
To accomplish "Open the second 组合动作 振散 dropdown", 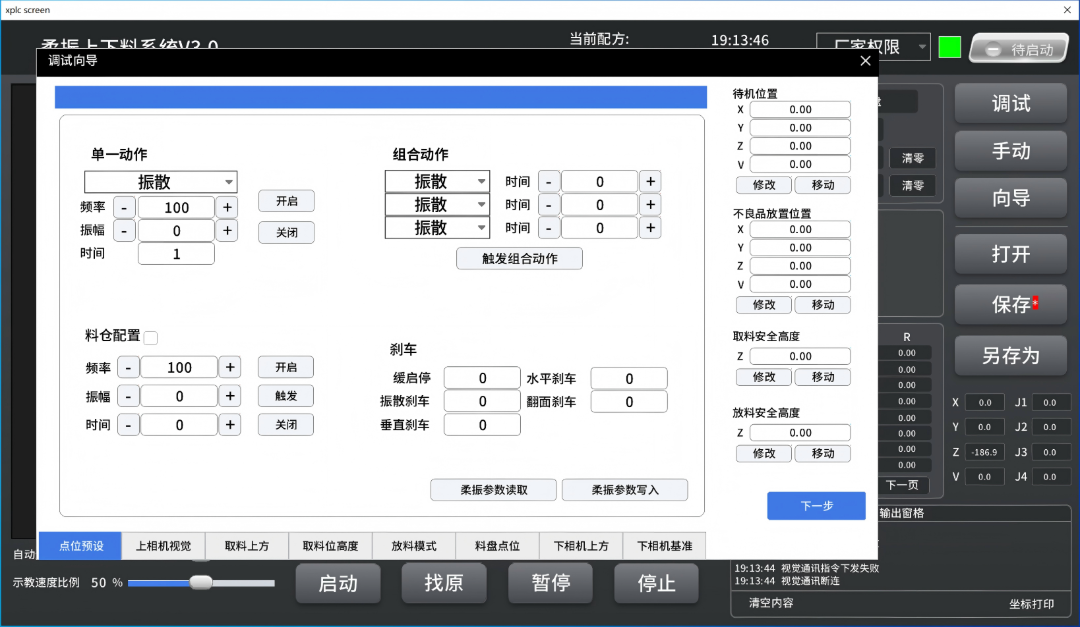I will [437, 205].
